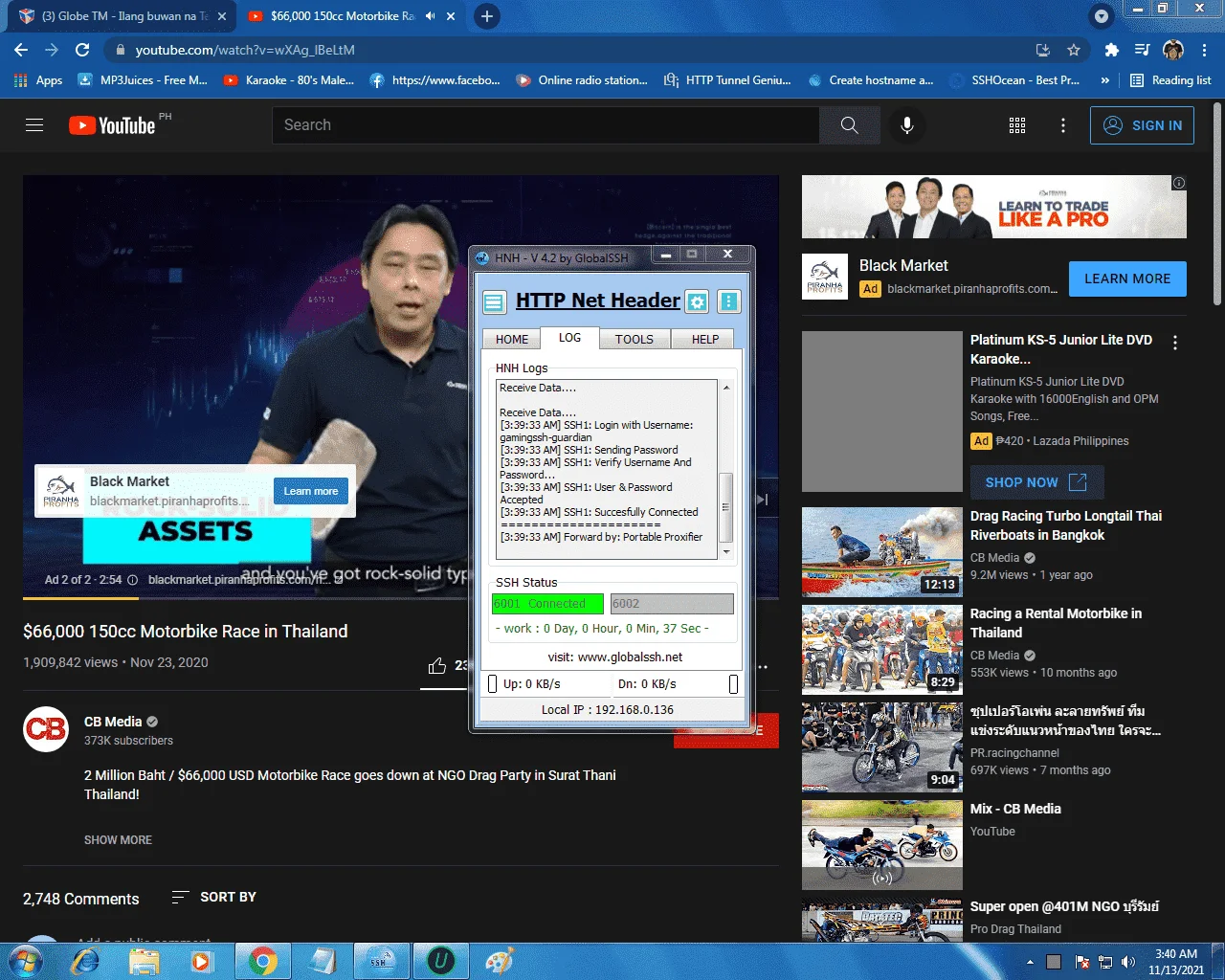This screenshot has width=1225, height=980.
Task: Open HNH settings gear icon
Action: (x=698, y=302)
